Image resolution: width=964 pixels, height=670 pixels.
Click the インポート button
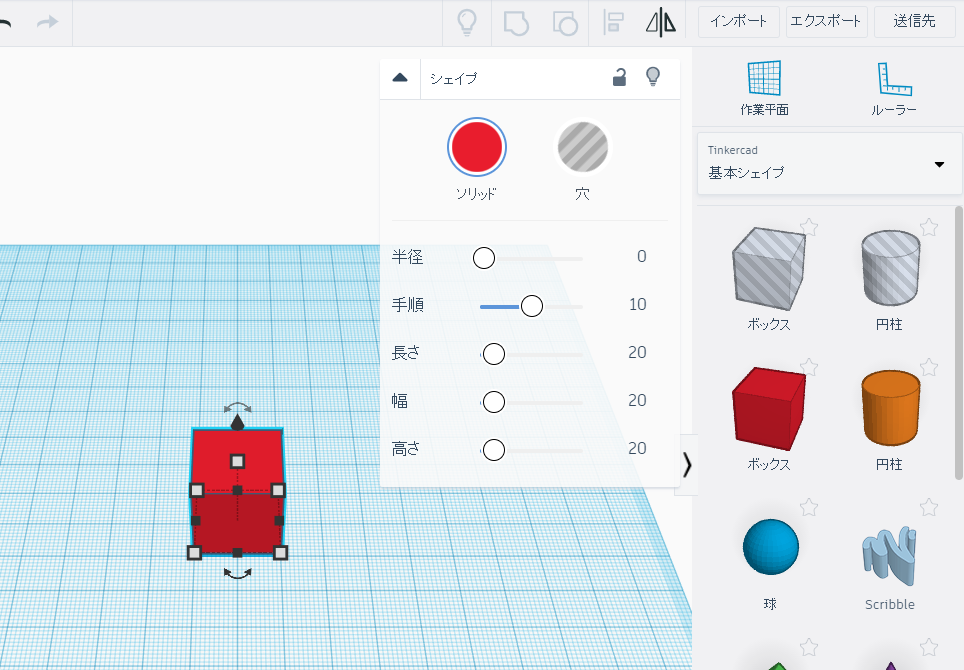[x=738, y=22]
